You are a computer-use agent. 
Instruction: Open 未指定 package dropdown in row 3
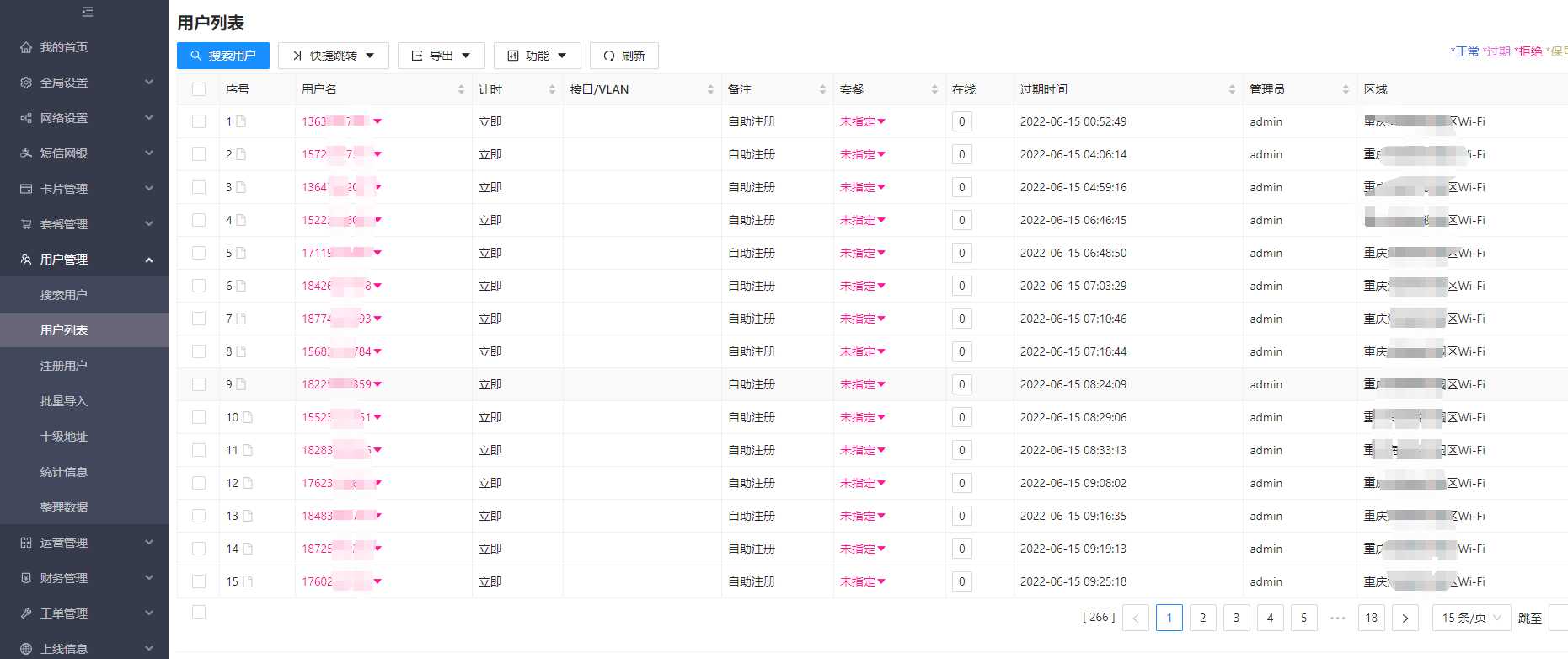pyautogui.click(x=862, y=187)
